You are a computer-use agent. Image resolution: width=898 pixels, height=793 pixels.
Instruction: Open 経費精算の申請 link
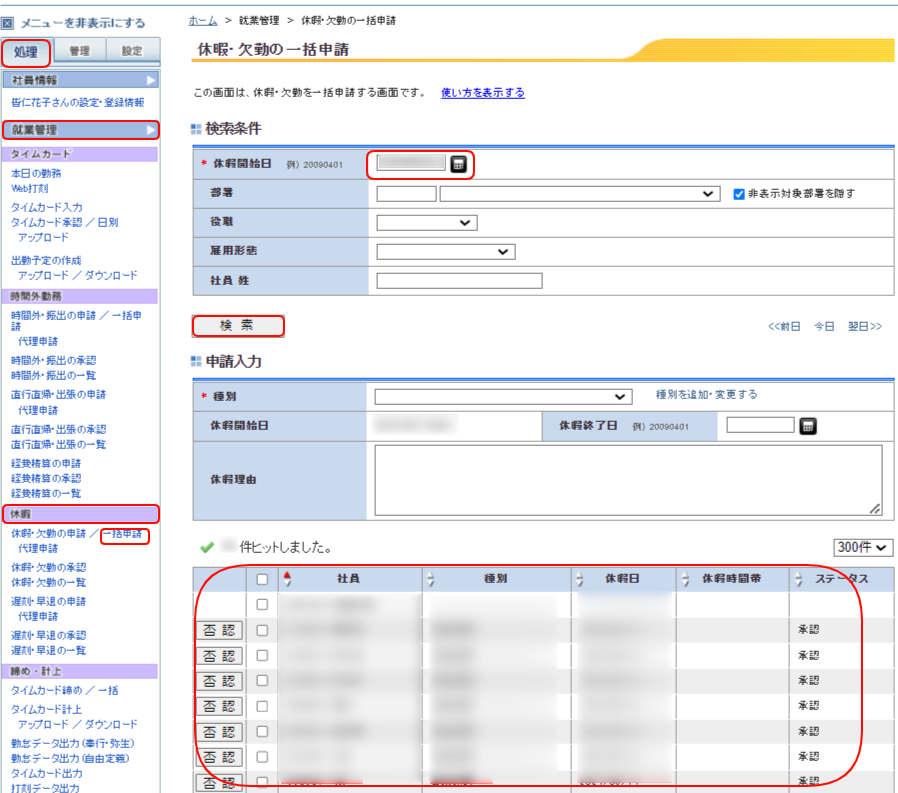pos(46,463)
